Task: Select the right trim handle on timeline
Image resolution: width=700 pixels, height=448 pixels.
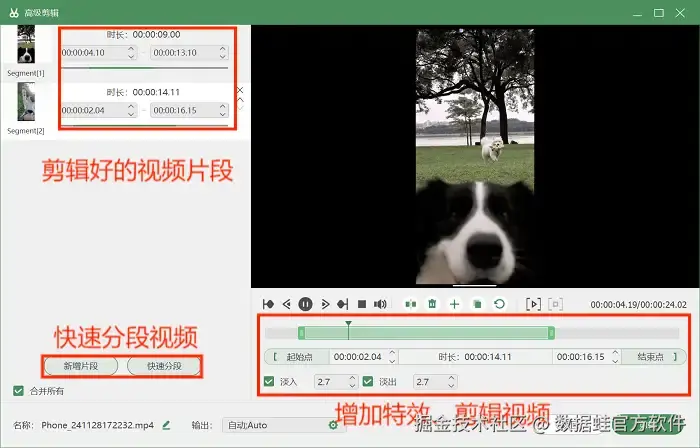Action: pos(552,333)
